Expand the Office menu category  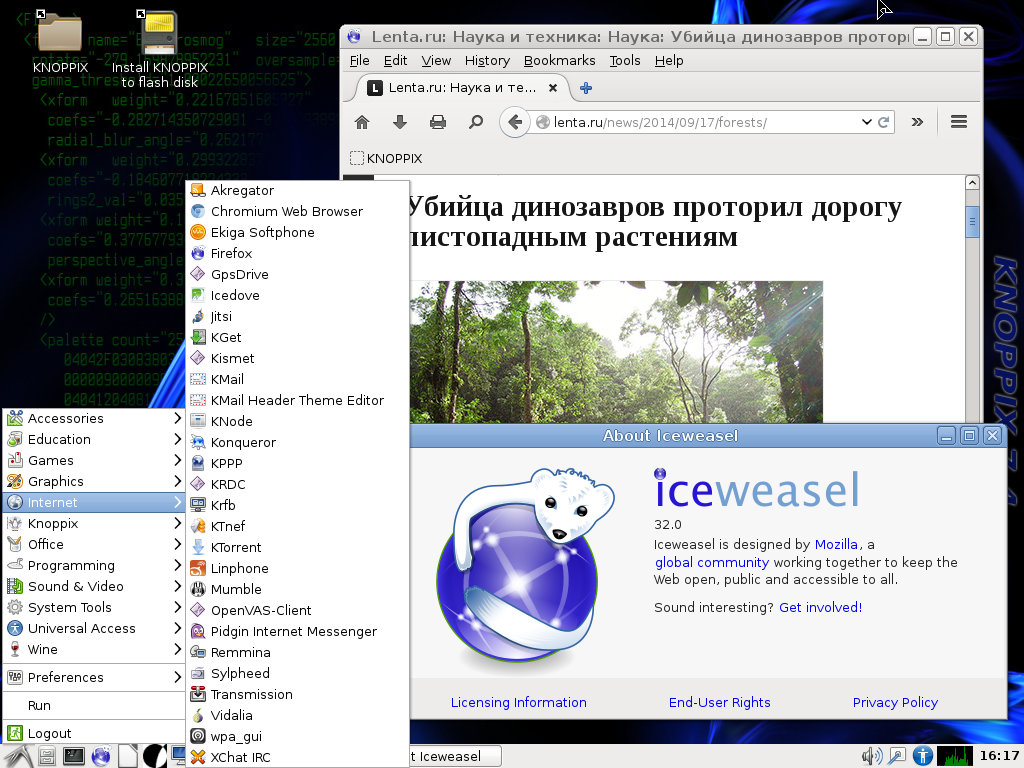94,544
